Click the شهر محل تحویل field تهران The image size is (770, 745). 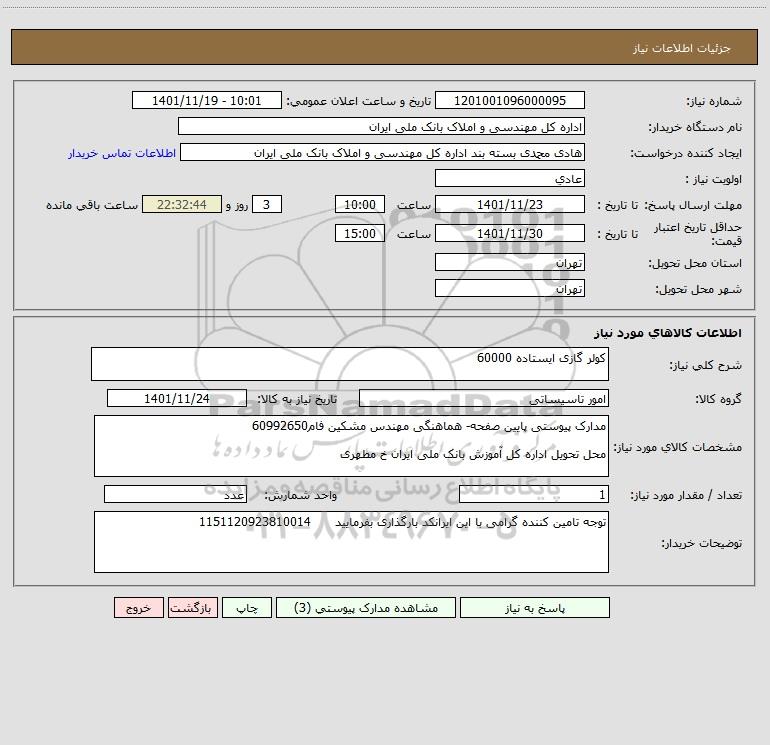pyautogui.click(x=510, y=288)
